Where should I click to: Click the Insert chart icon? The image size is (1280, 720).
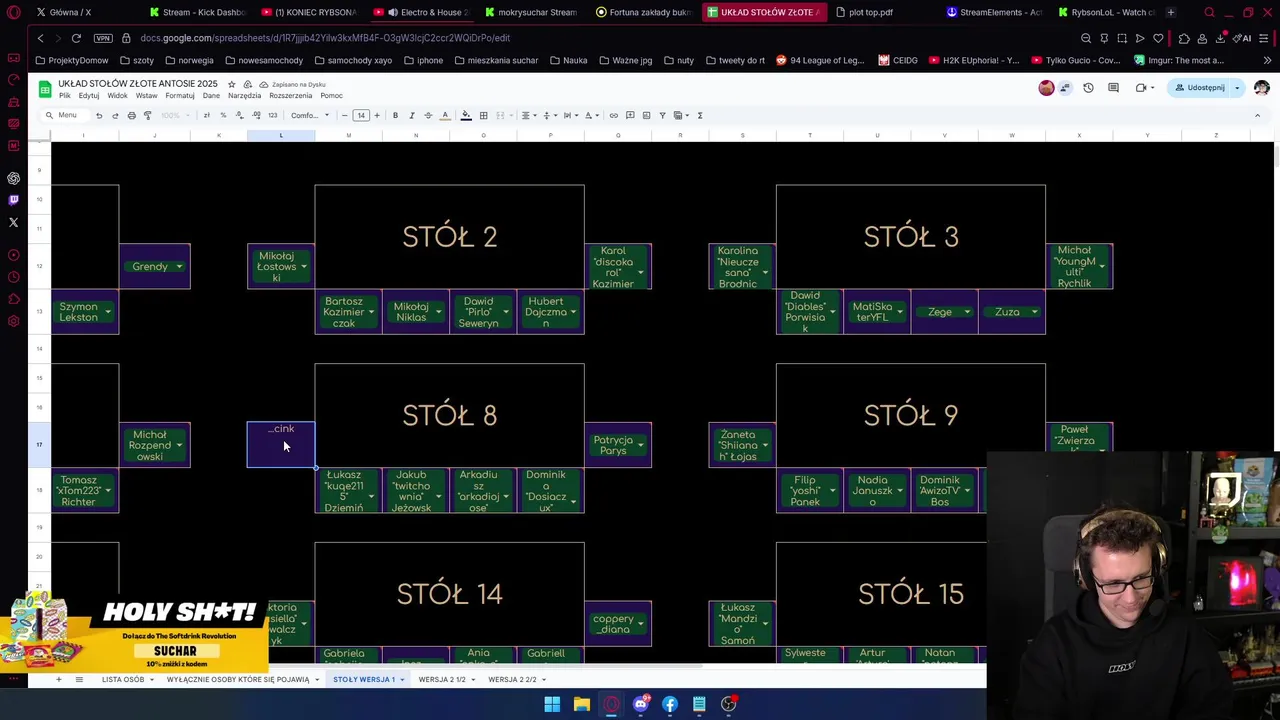tap(646, 115)
